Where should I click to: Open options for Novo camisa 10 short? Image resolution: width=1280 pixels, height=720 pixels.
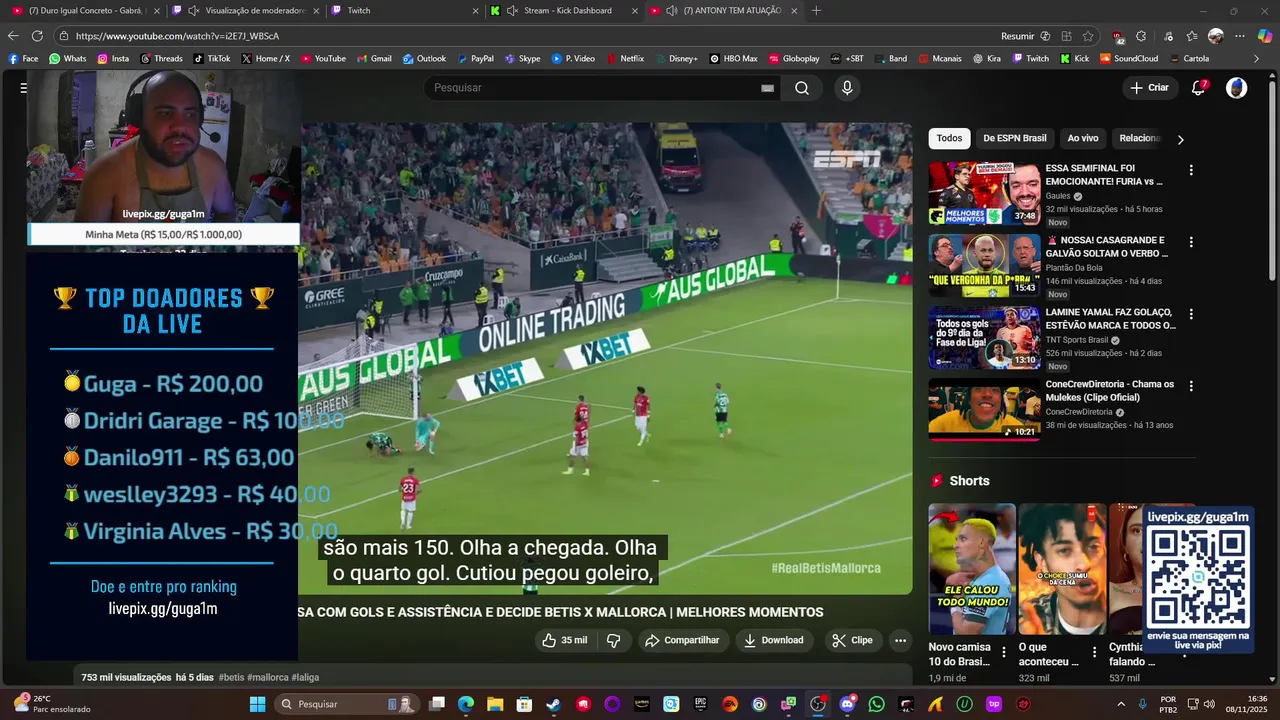coord(1004,652)
